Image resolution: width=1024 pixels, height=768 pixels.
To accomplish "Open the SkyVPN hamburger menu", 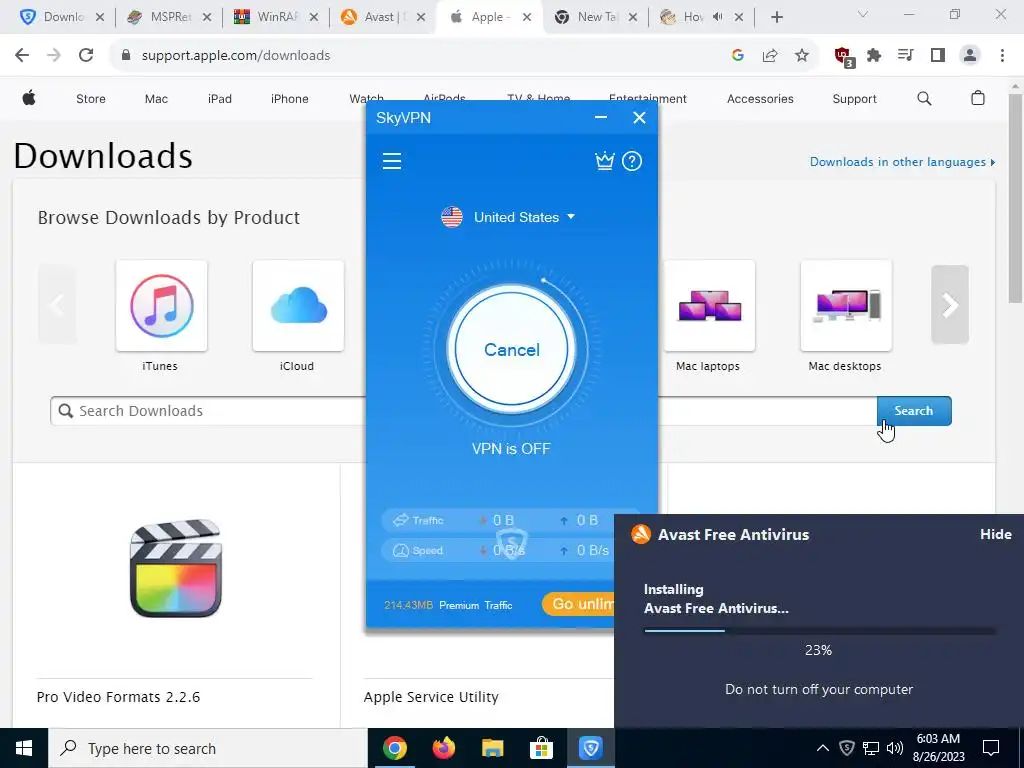I will [392, 161].
